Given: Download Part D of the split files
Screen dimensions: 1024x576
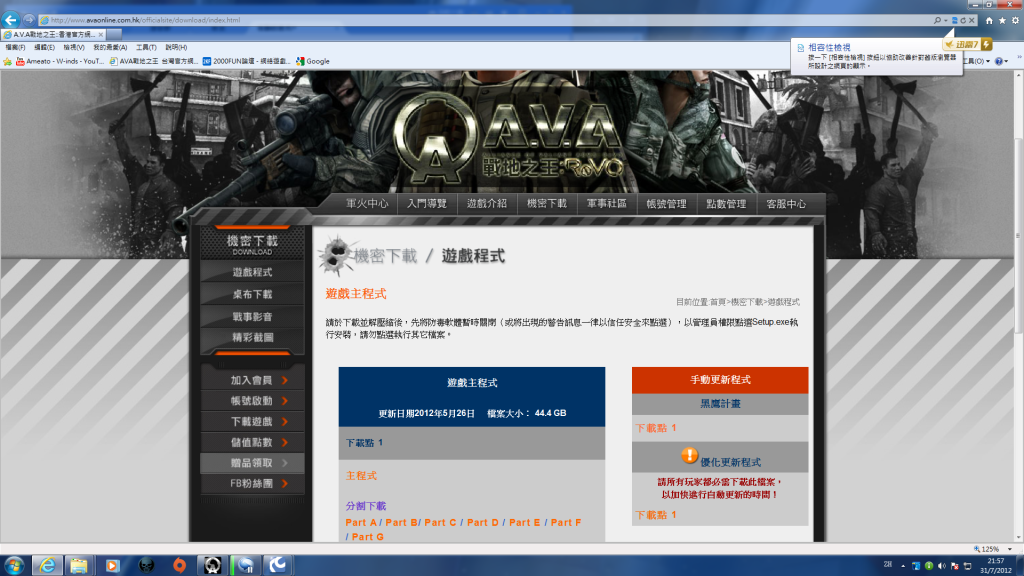Looking at the screenshot, I should pyautogui.click(x=483, y=522).
